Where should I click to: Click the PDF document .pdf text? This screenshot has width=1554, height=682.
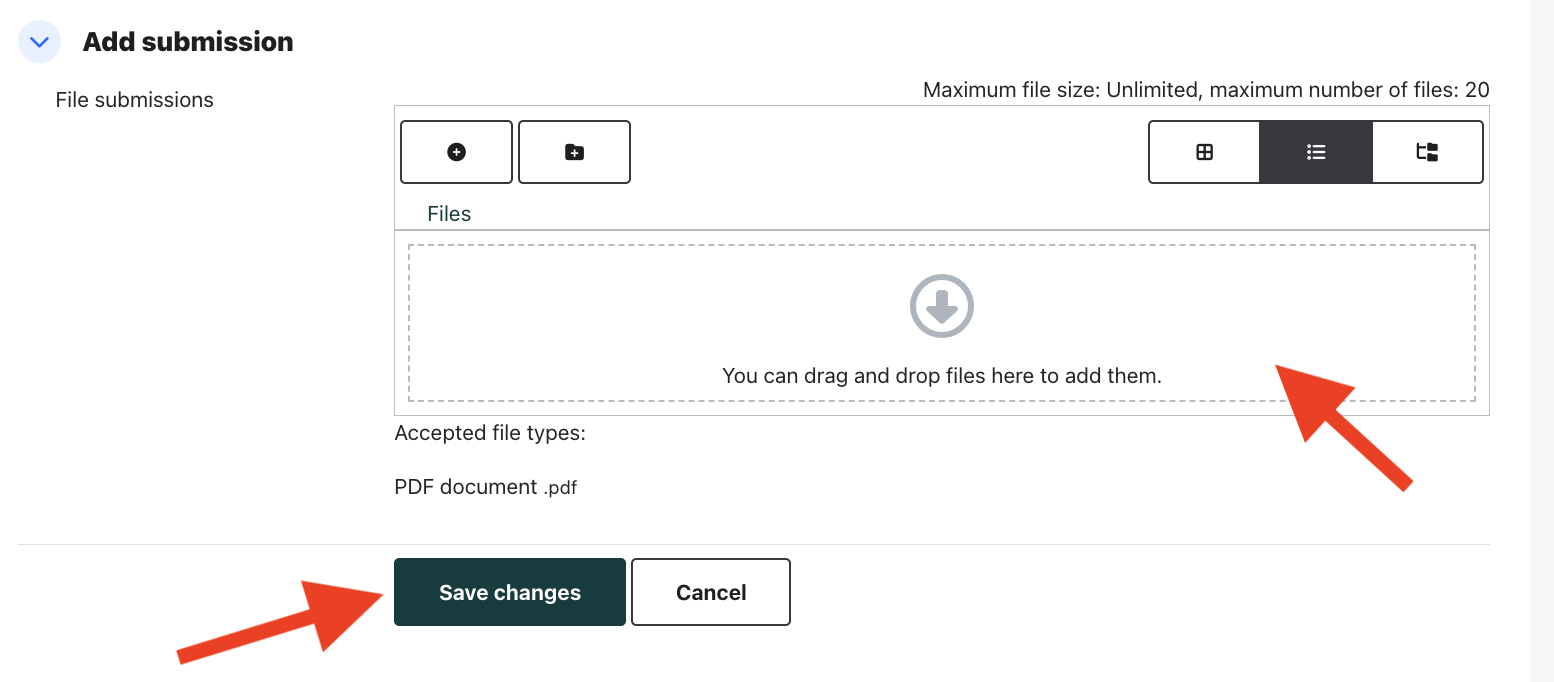click(486, 487)
